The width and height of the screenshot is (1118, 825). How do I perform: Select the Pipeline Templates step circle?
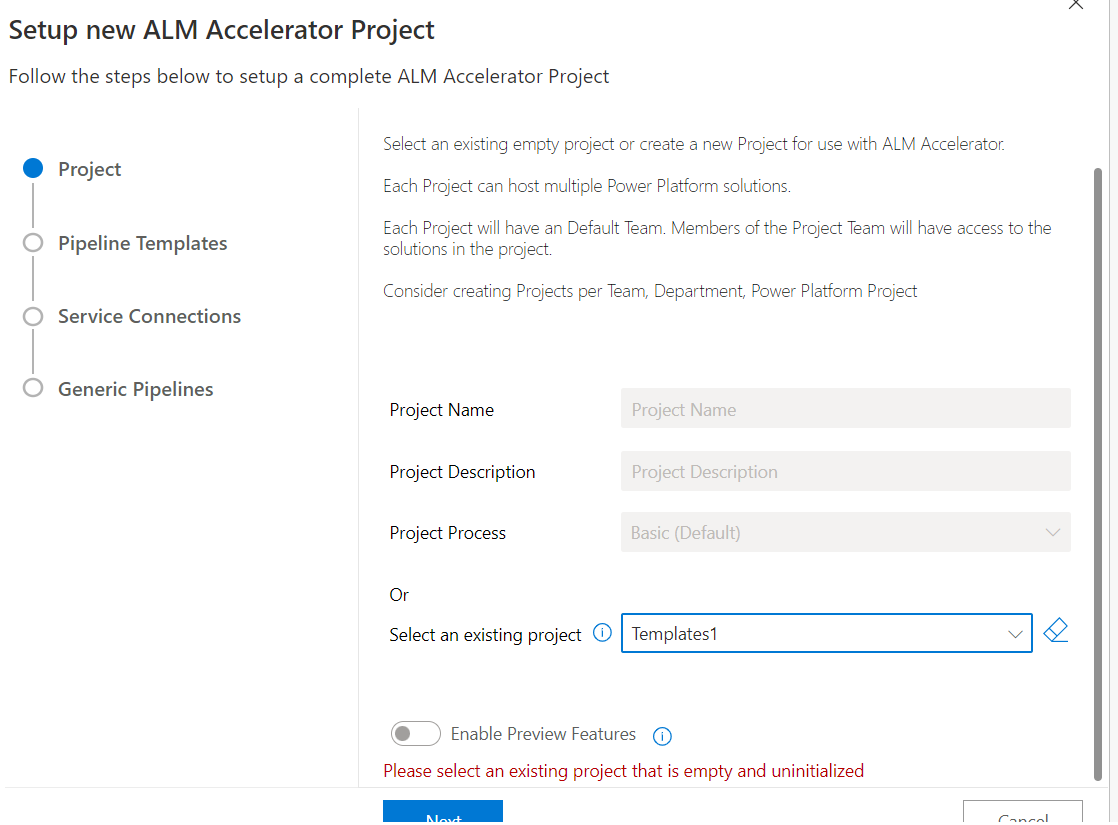(x=33, y=242)
